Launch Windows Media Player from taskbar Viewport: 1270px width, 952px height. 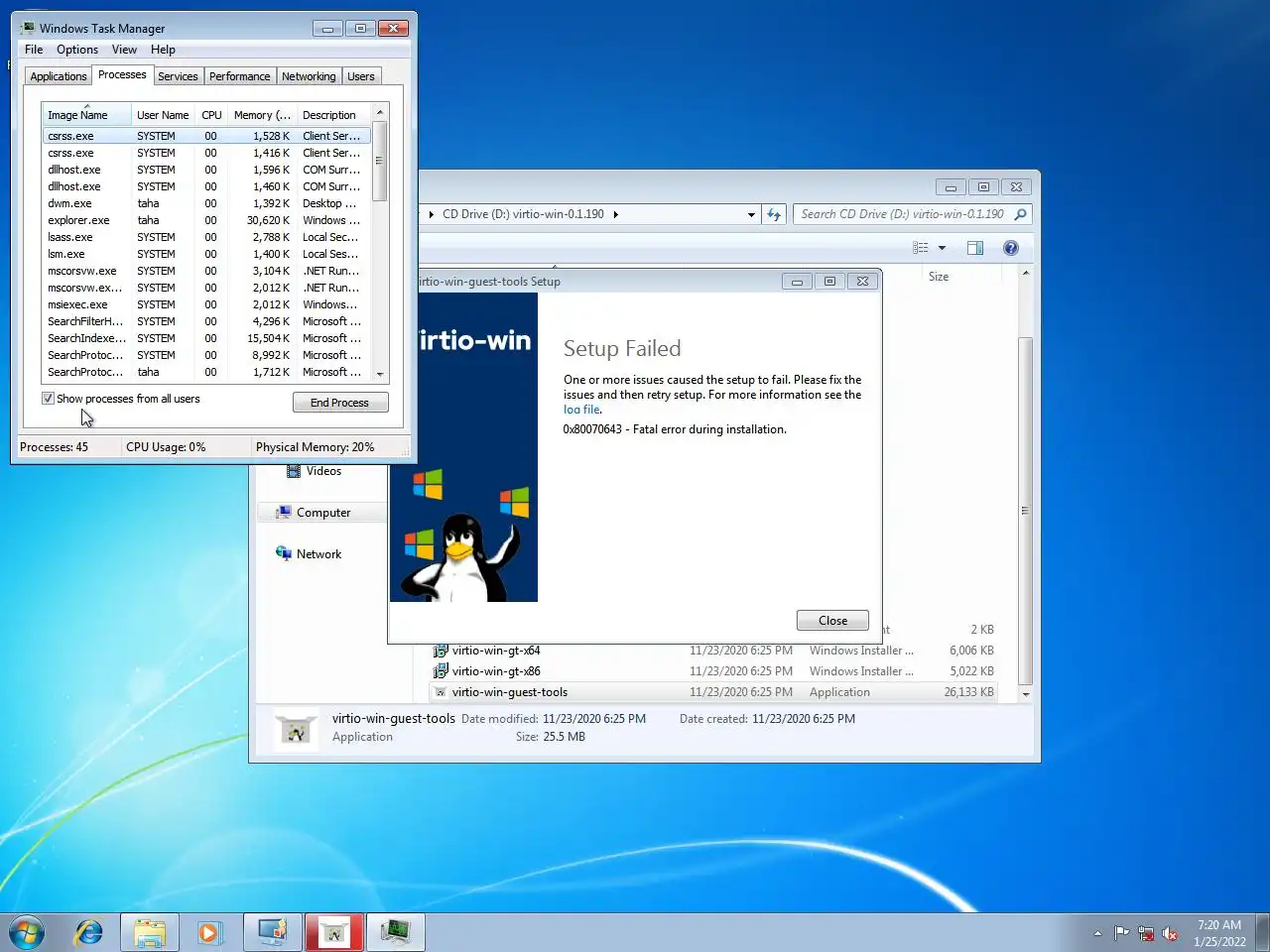209,932
